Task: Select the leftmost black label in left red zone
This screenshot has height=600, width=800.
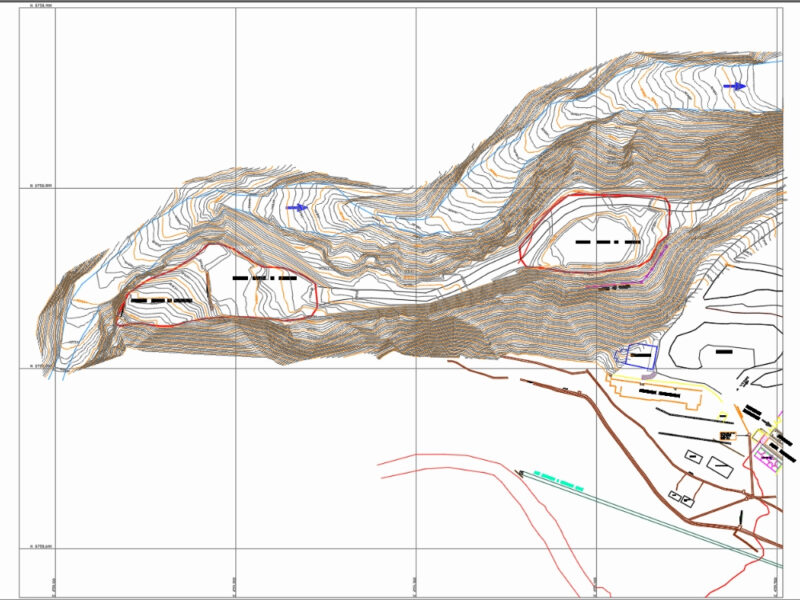Action: [x=160, y=300]
